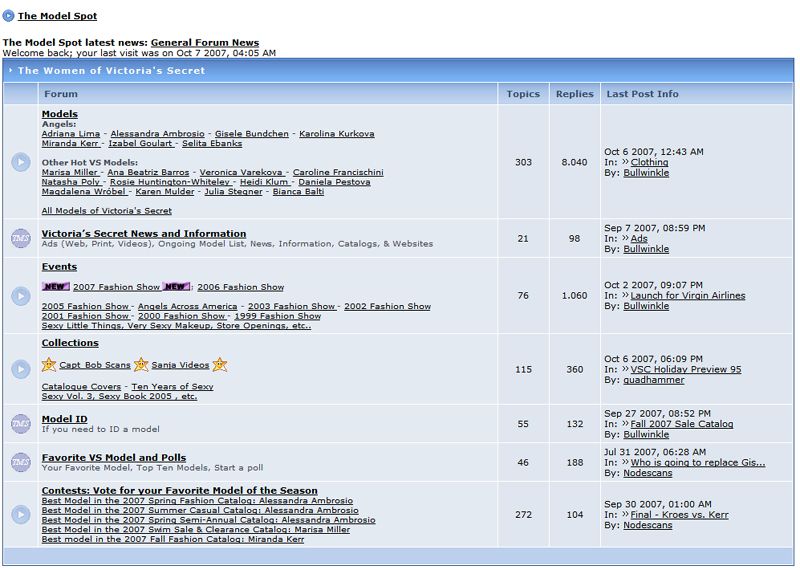
Task: Open Ana Beatriz Barros subforum
Action: (148, 172)
